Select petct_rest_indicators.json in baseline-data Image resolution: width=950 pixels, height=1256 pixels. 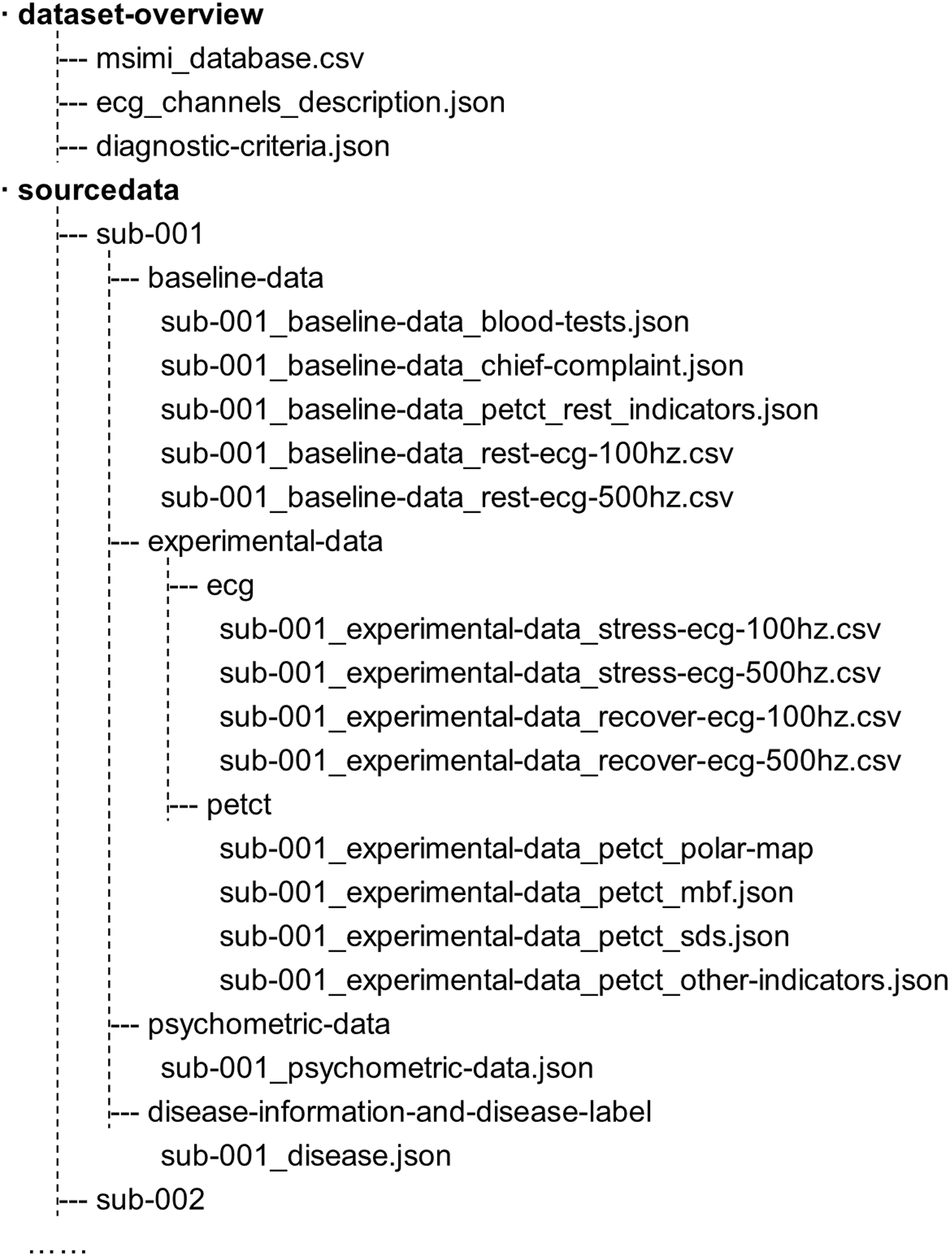[x=490, y=410]
